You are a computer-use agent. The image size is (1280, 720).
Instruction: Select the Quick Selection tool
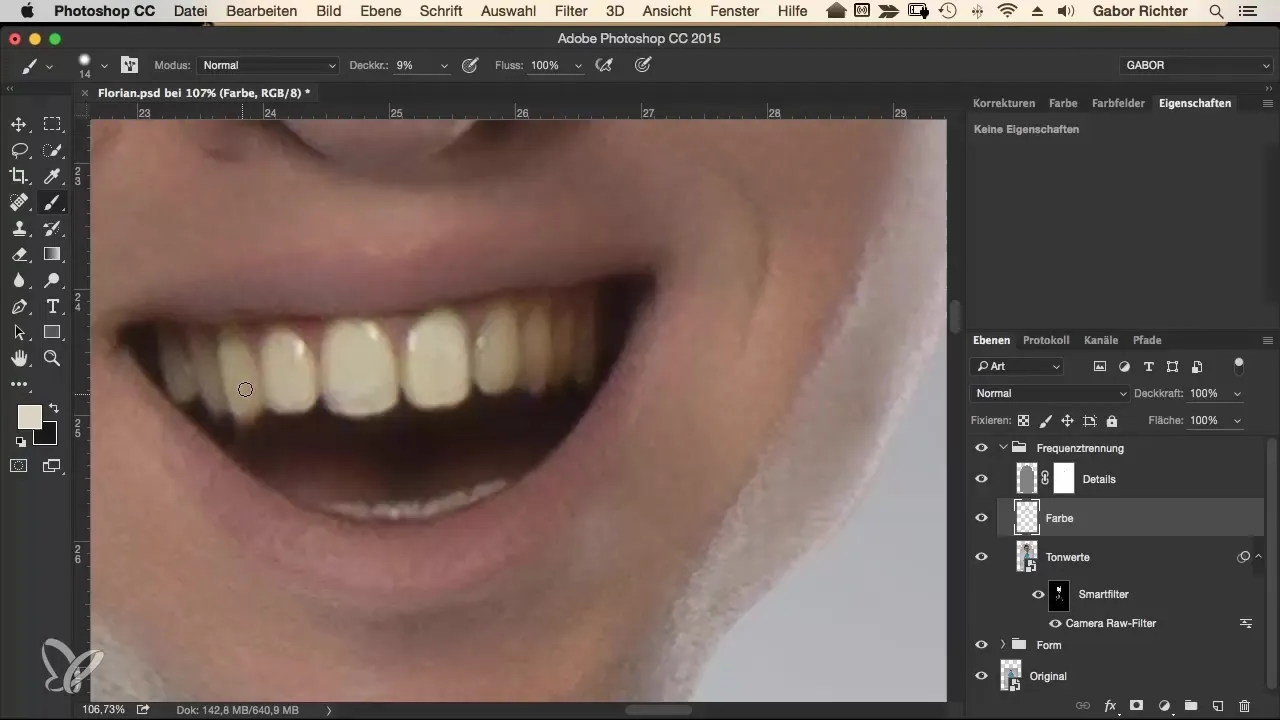coord(52,151)
